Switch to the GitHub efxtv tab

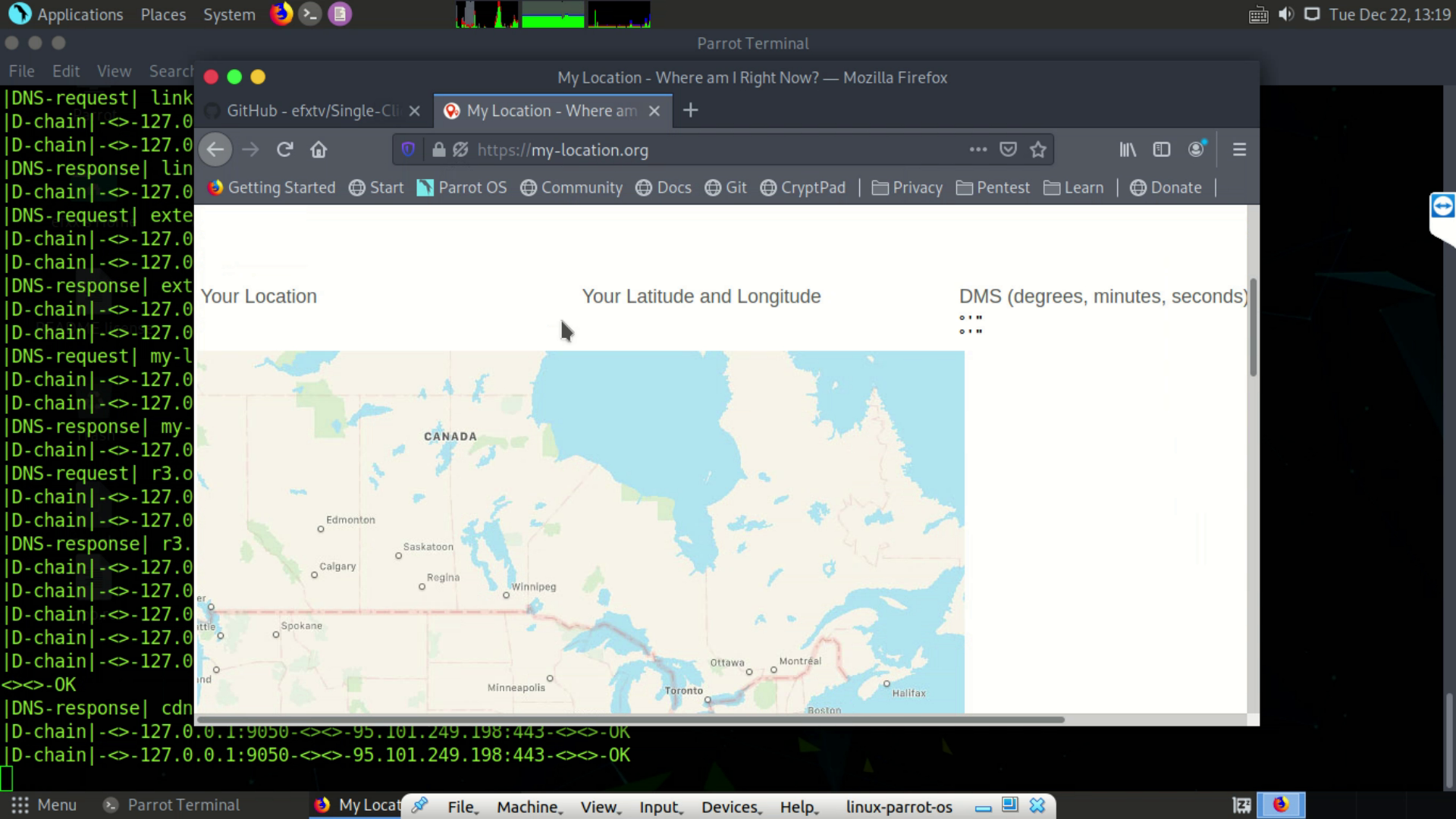tap(312, 111)
